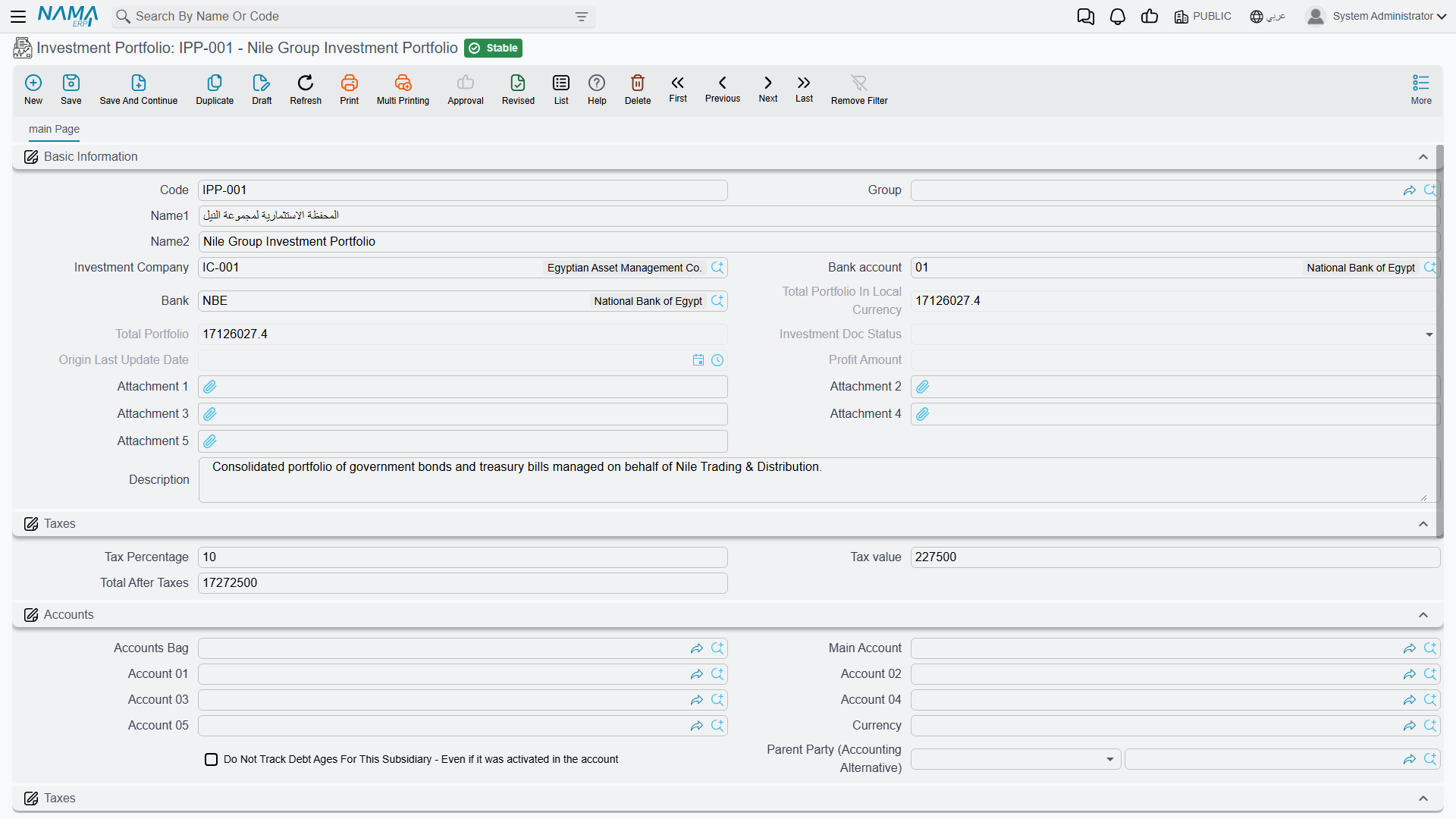Mark record as Revised
Viewport: 1456px width, 819px height.
518,89
